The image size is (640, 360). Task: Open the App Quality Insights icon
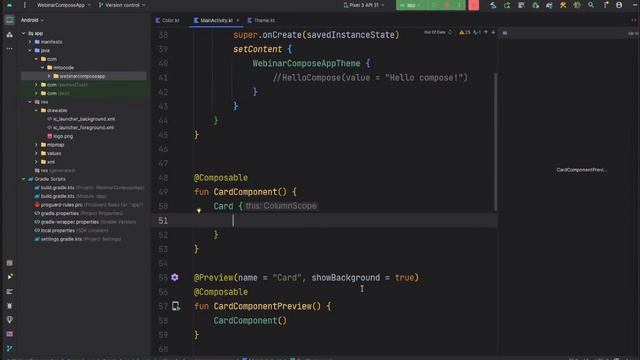click(x=9, y=320)
